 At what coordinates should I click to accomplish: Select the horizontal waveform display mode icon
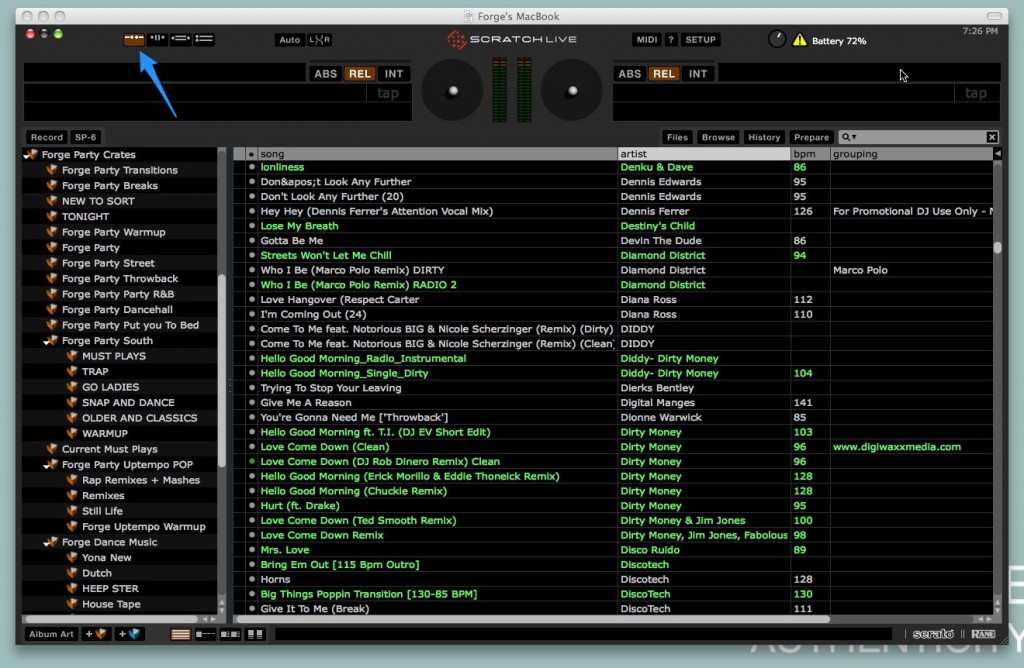pos(179,38)
